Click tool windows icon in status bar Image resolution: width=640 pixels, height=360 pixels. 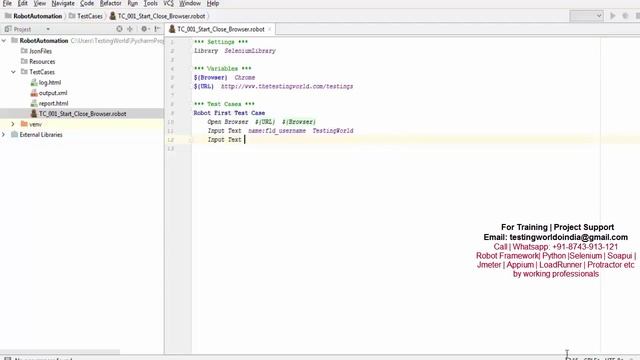(7, 358)
